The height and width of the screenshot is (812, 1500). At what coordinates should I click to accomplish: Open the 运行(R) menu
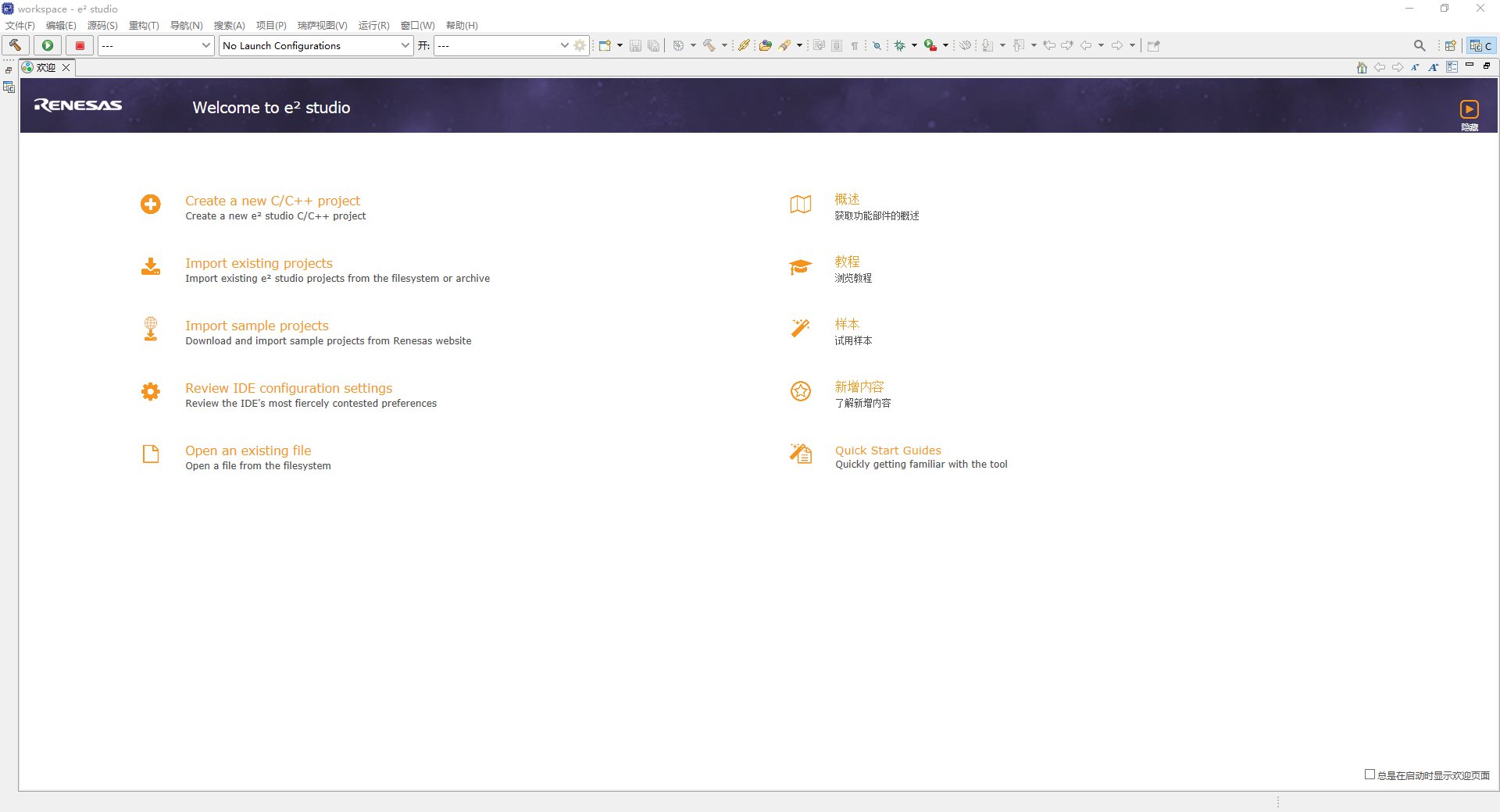tap(373, 26)
